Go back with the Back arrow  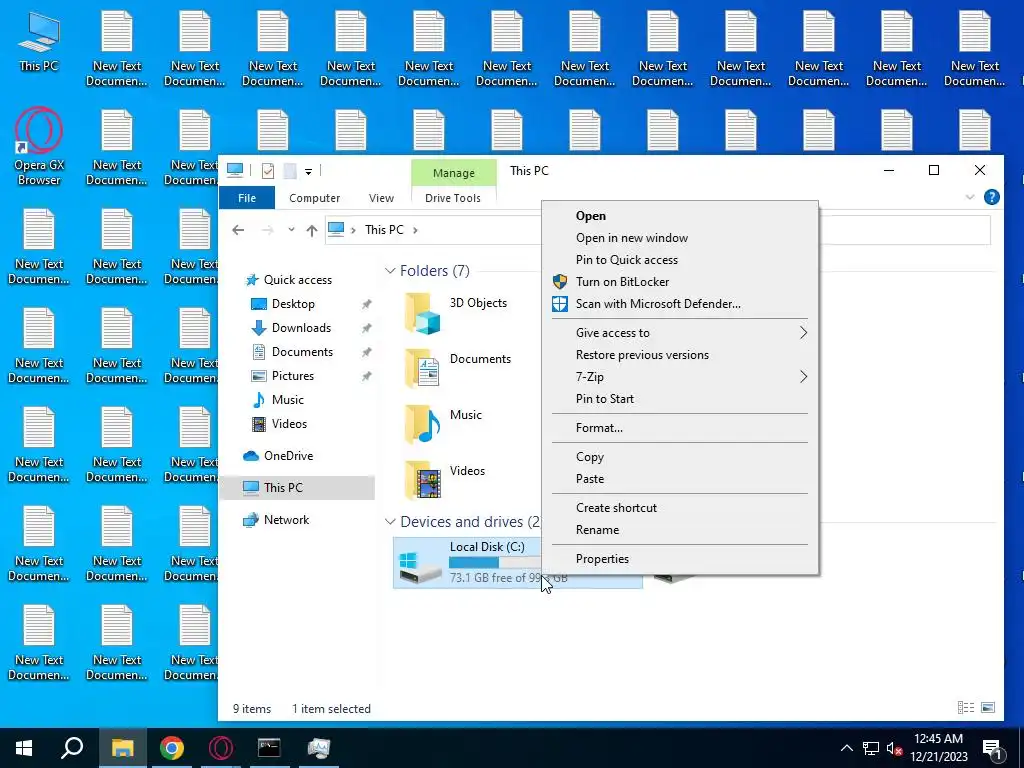[238, 230]
